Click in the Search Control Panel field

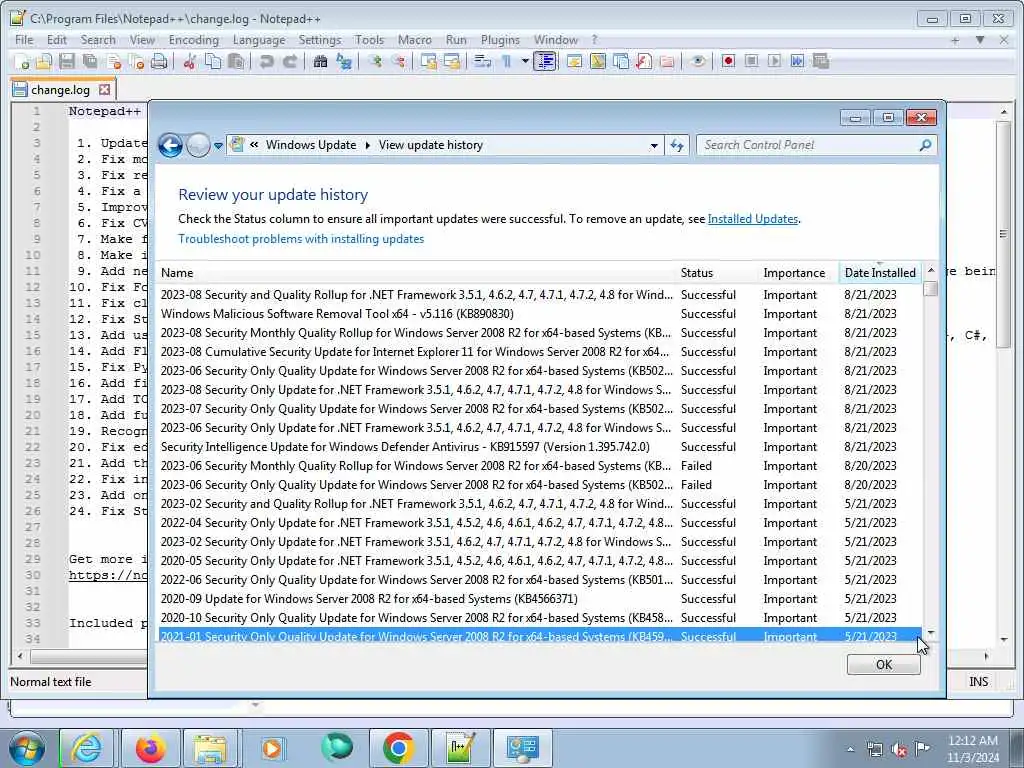(x=816, y=145)
